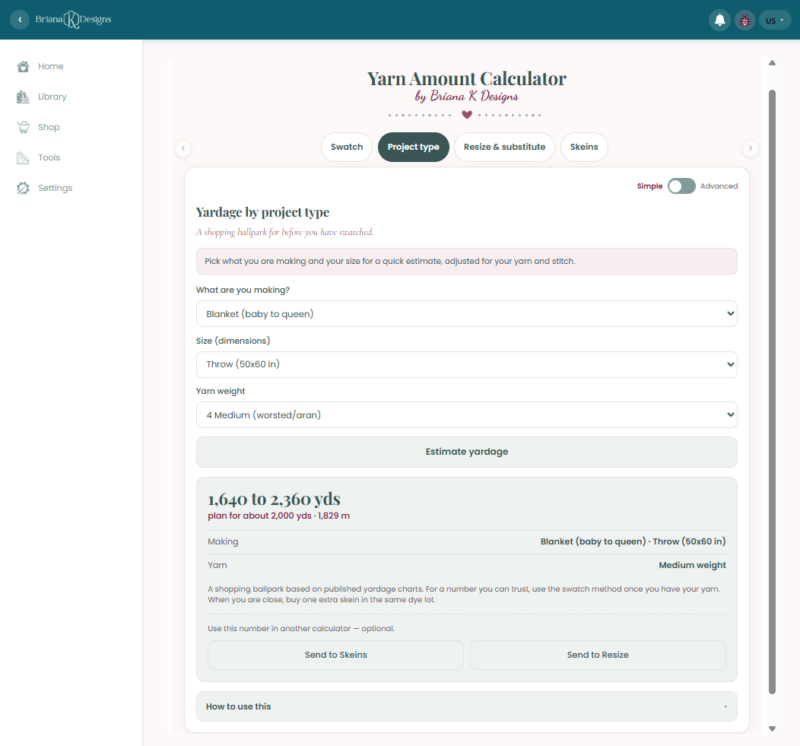Click the 'Yardage by project type' heading
Viewport: 800px width, 746px height.
(x=262, y=212)
